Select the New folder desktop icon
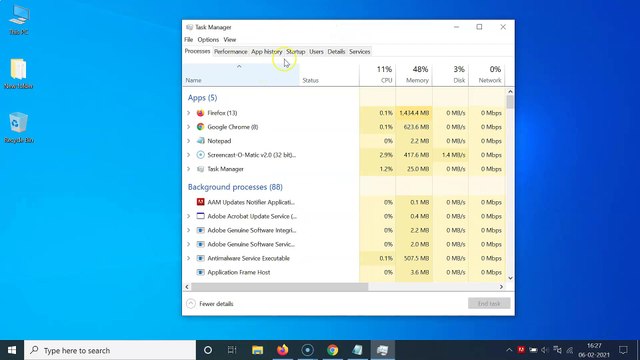Image resolution: width=640 pixels, height=360 pixels. pyautogui.click(x=19, y=74)
